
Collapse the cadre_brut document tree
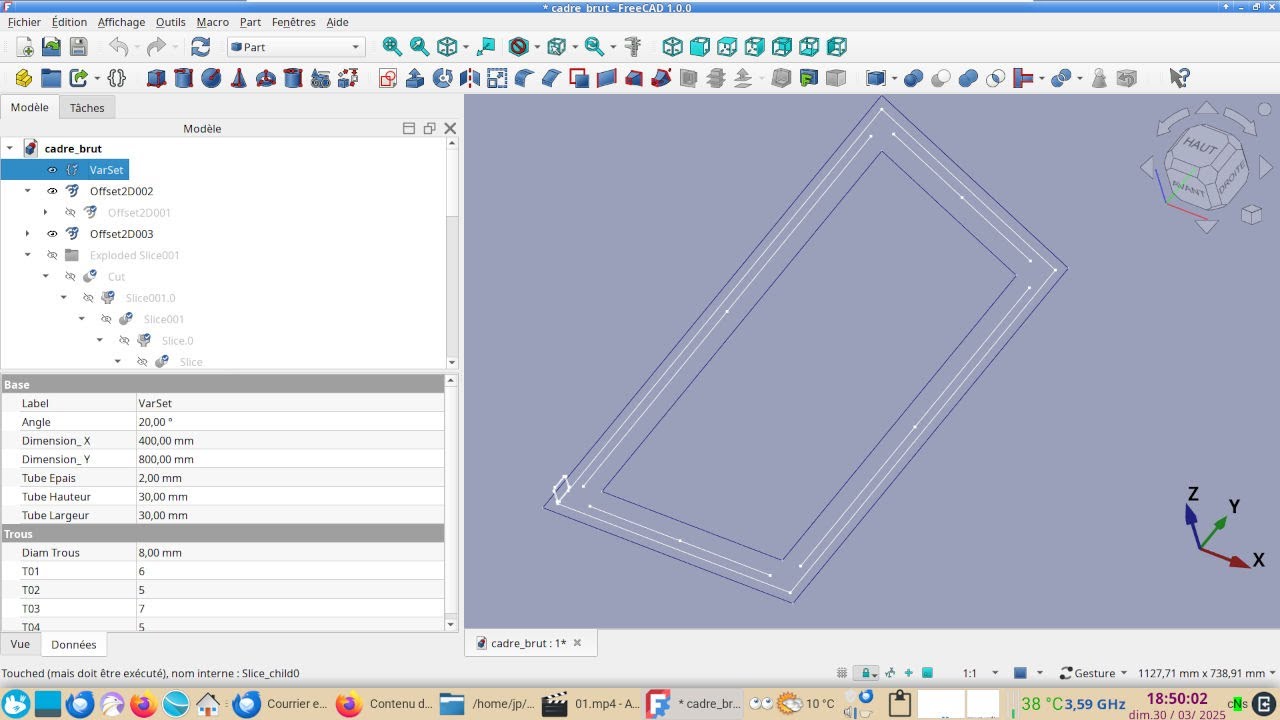(10, 148)
